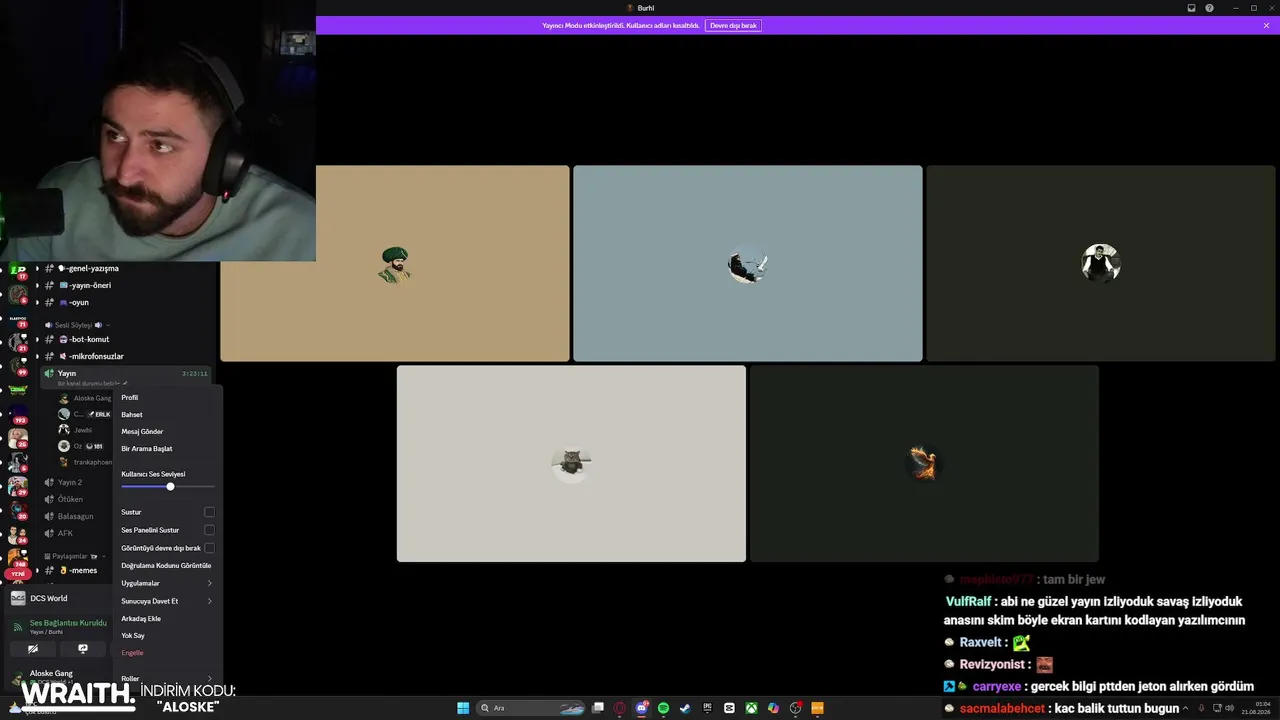
Task: Open Discord from the taskbar
Action: click(642, 708)
